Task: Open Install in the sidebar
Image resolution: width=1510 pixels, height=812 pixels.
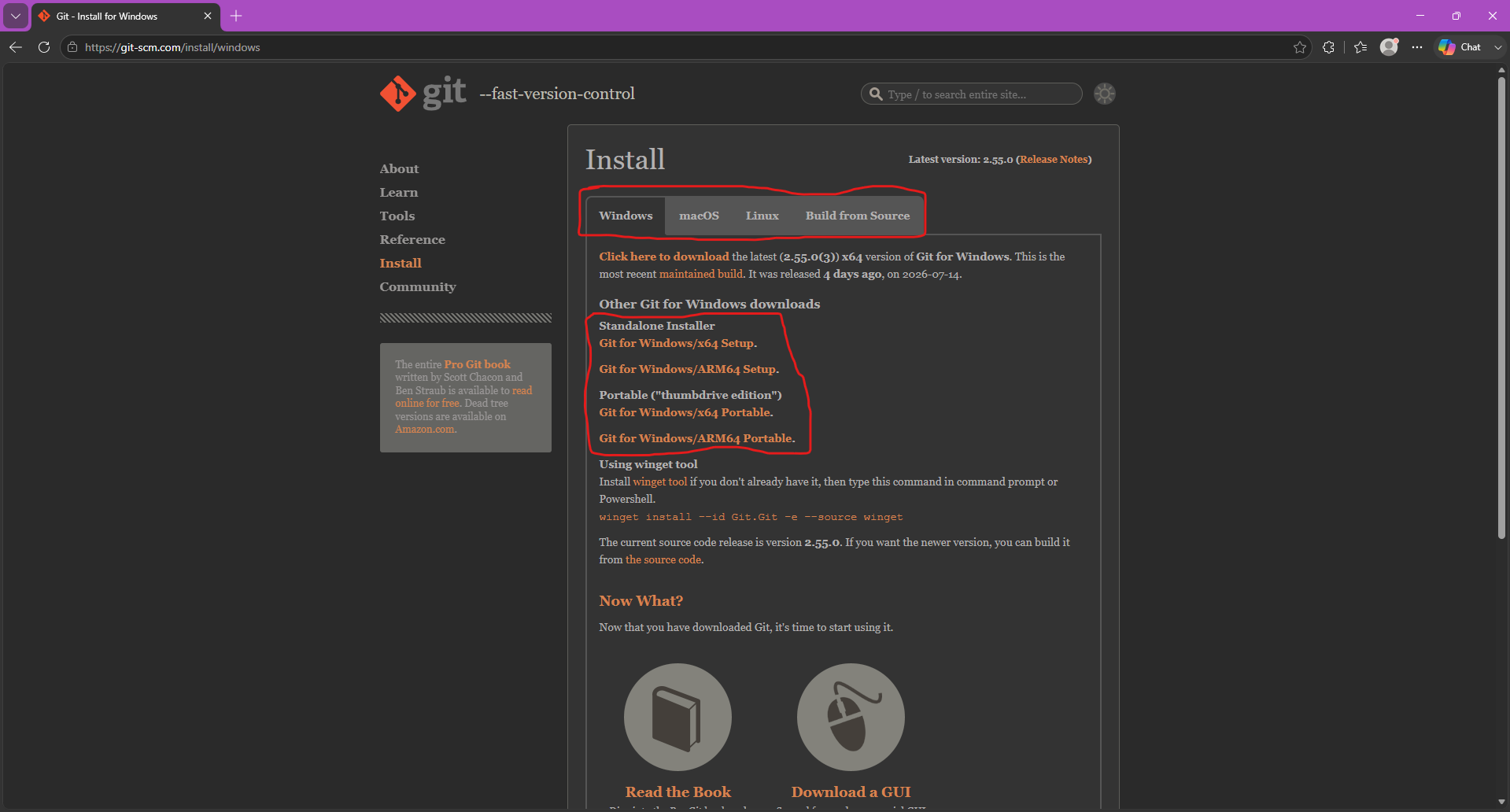Action: 401,263
